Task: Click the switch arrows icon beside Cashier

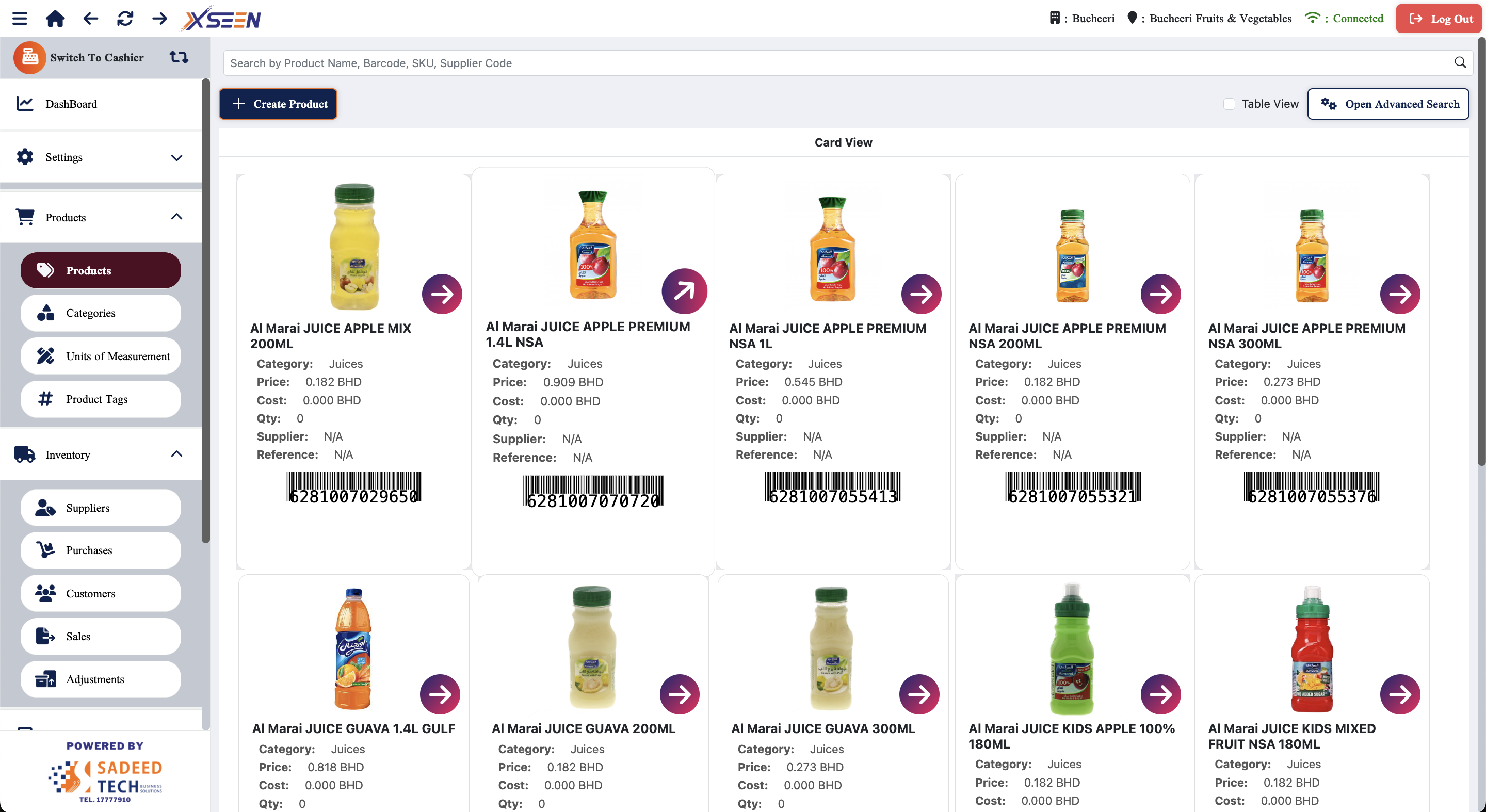Action: pyautogui.click(x=179, y=57)
